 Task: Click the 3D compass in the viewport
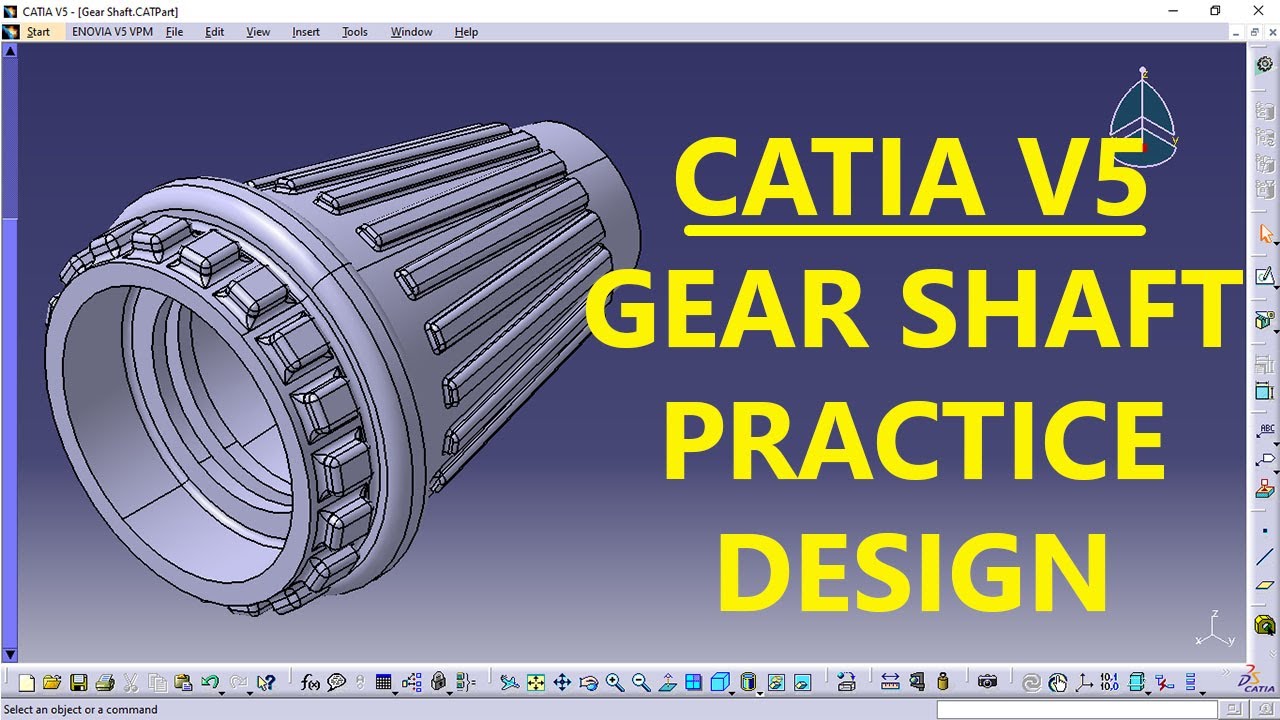tap(1144, 118)
